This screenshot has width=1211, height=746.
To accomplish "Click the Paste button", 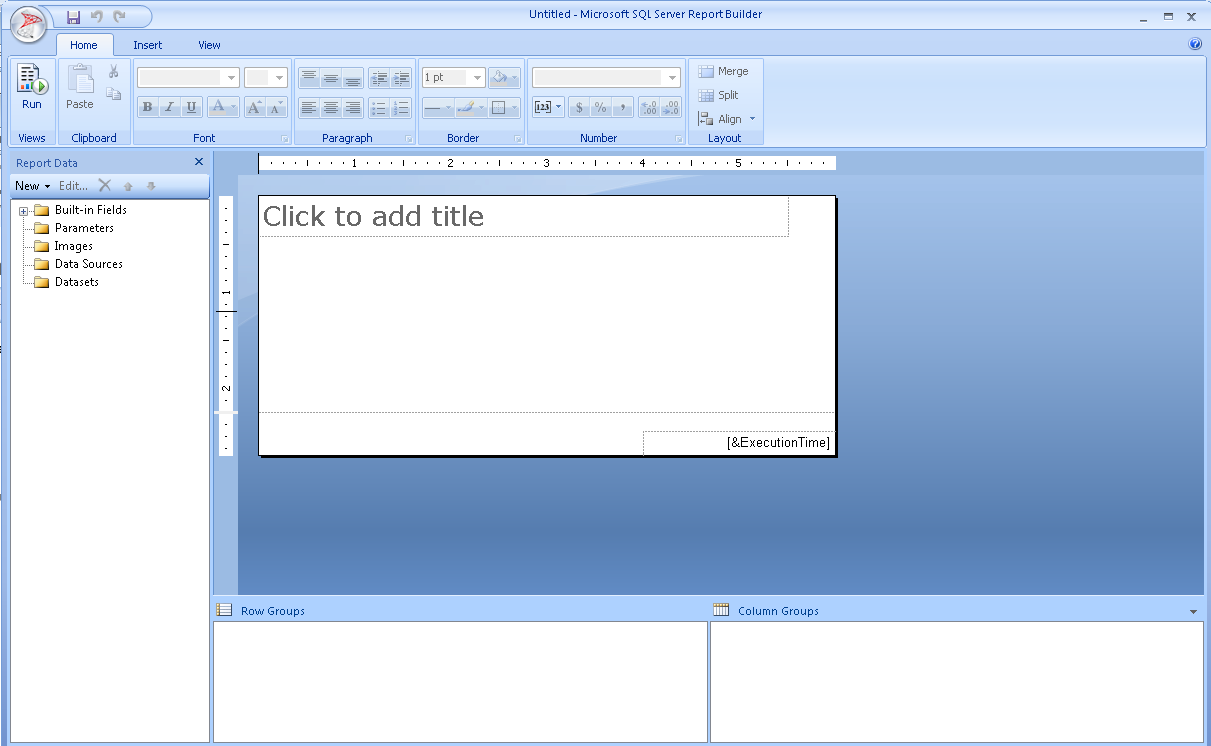I will [x=80, y=88].
